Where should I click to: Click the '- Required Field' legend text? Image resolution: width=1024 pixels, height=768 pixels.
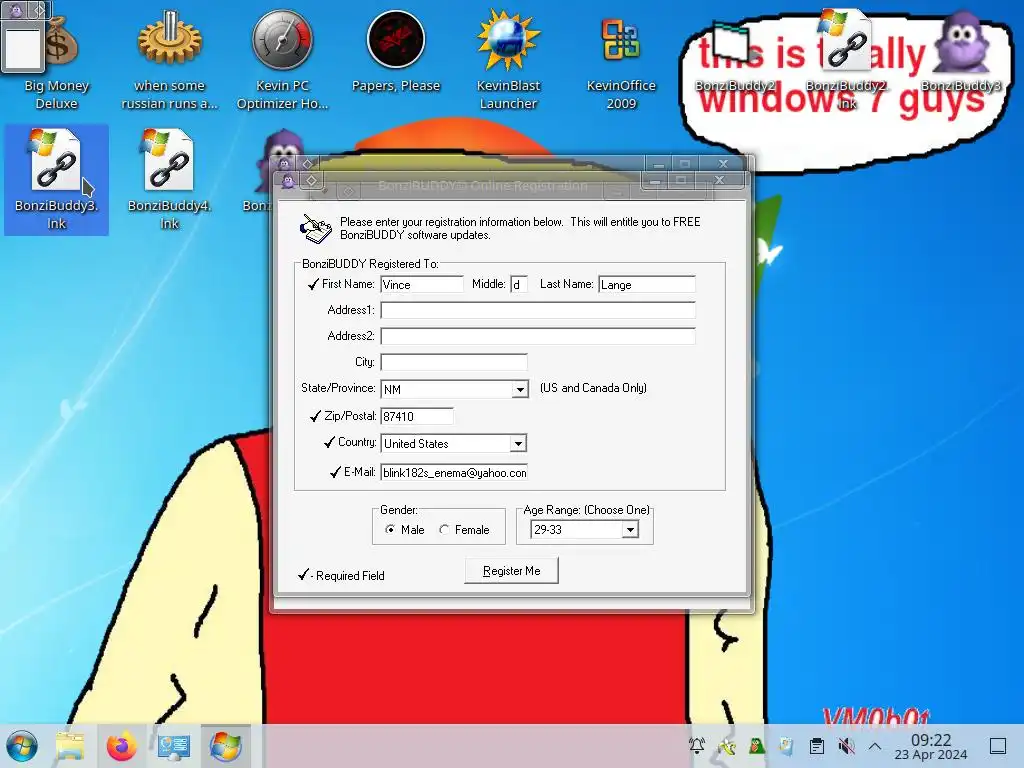tap(347, 576)
